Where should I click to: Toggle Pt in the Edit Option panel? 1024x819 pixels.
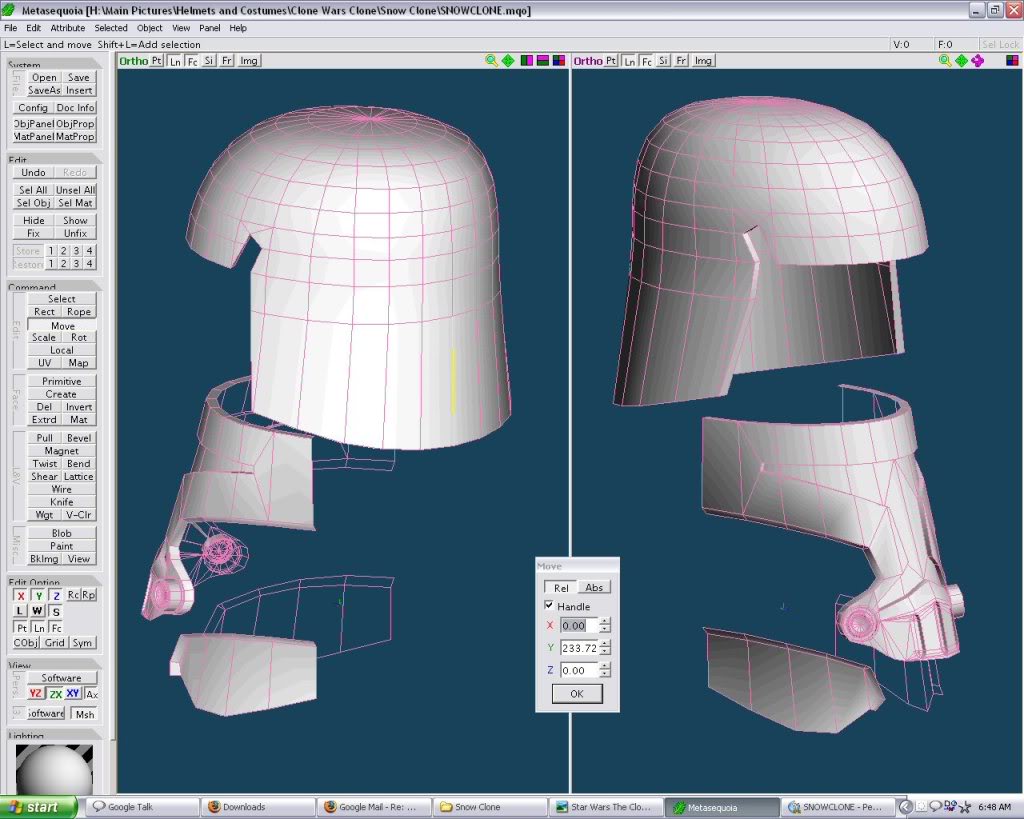click(22, 628)
